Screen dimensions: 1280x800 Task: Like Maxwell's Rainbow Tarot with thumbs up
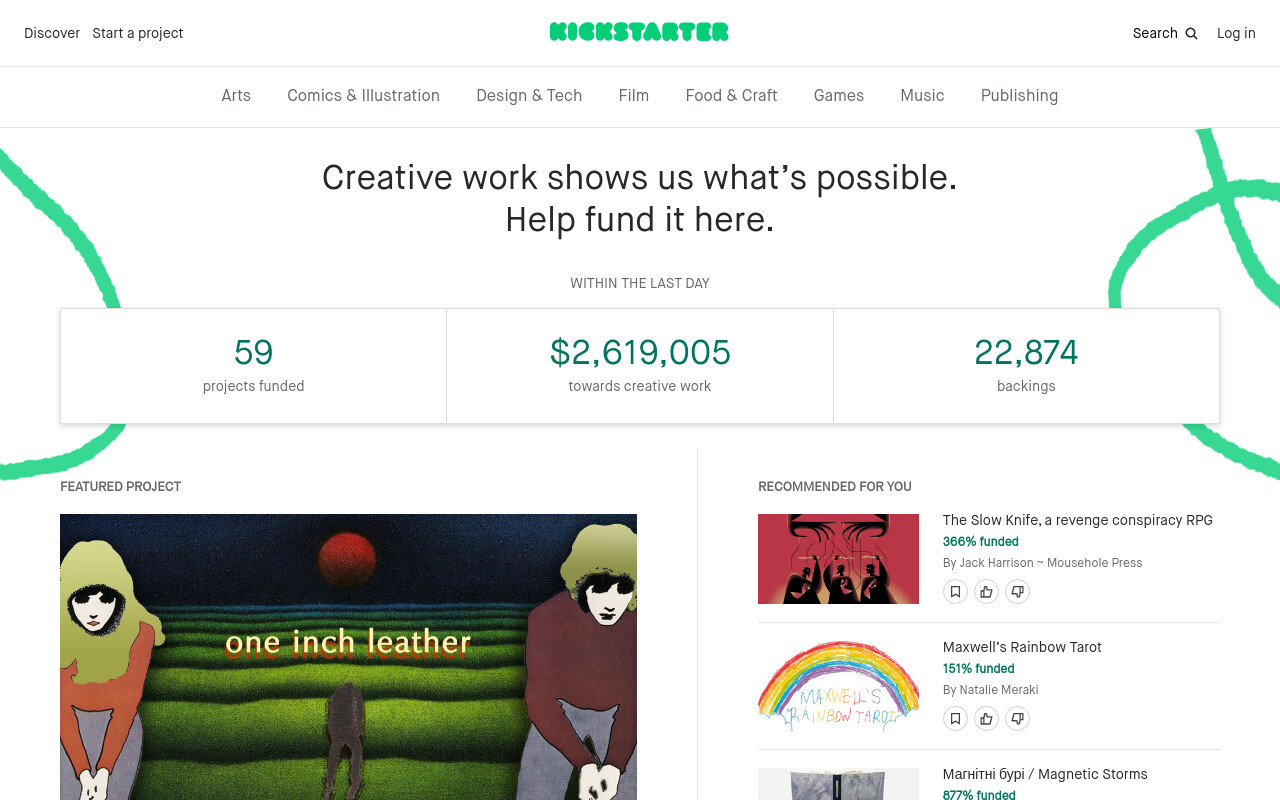click(x=986, y=719)
